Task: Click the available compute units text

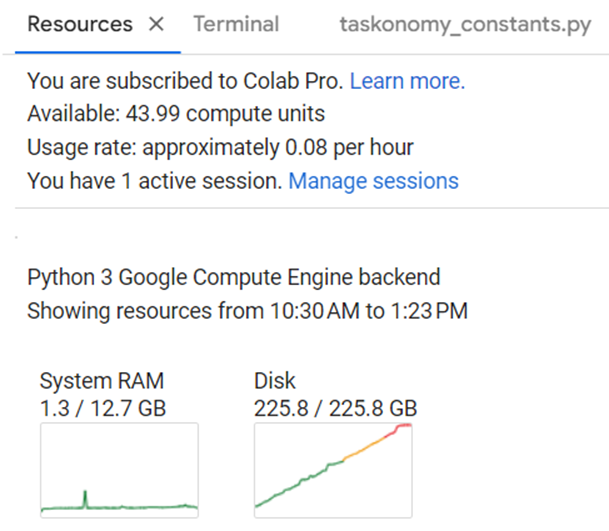Action: [x=176, y=115]
